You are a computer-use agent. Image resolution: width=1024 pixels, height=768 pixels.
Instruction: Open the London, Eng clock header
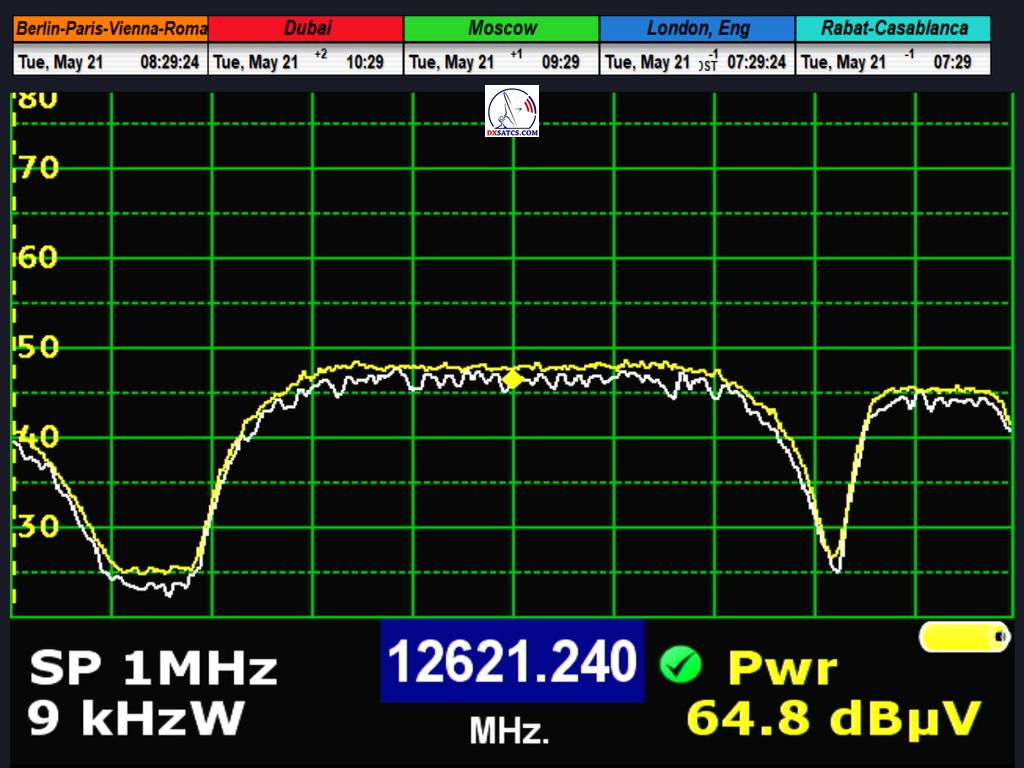pyautogui.click(x=698, y=28)
